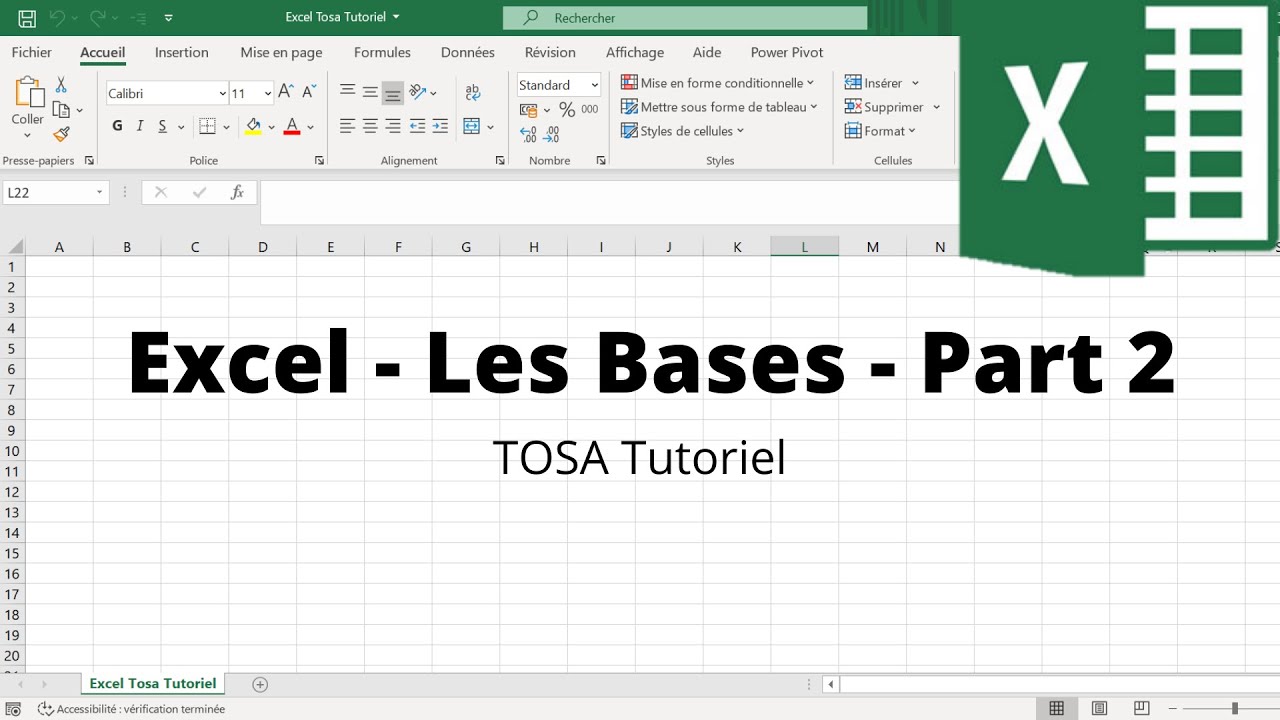Screen dimensions: 1280x720
Task: Switch to Page Break Preview icon
Action: coord(1142,708)
